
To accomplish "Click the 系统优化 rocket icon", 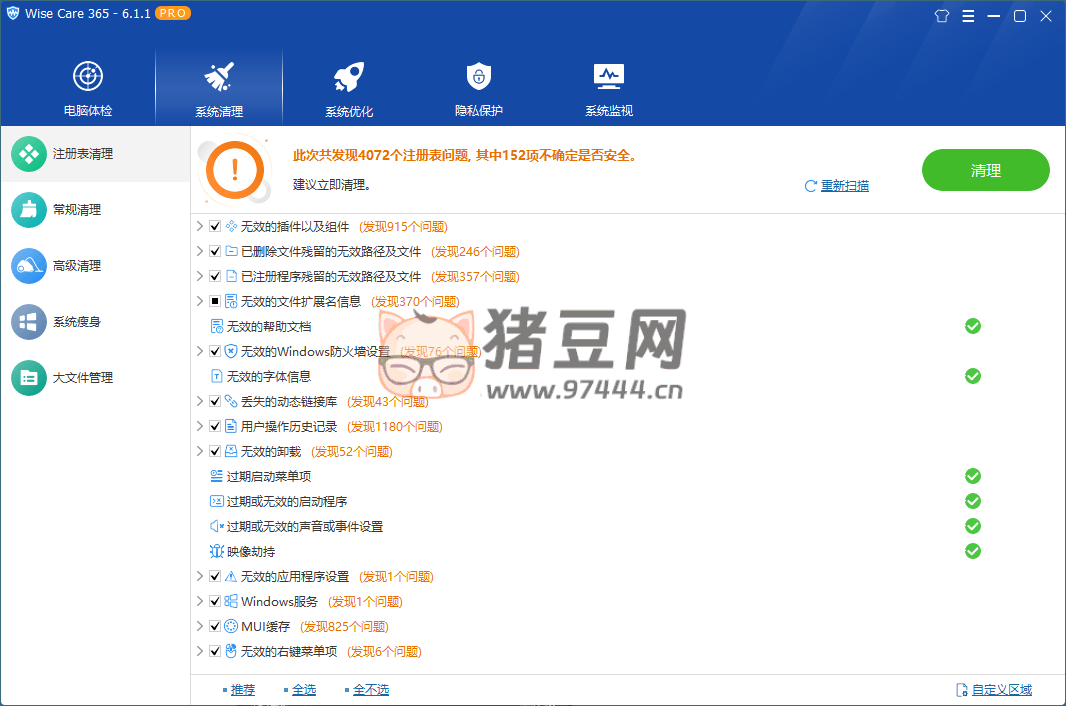I will tap(348, 77).
